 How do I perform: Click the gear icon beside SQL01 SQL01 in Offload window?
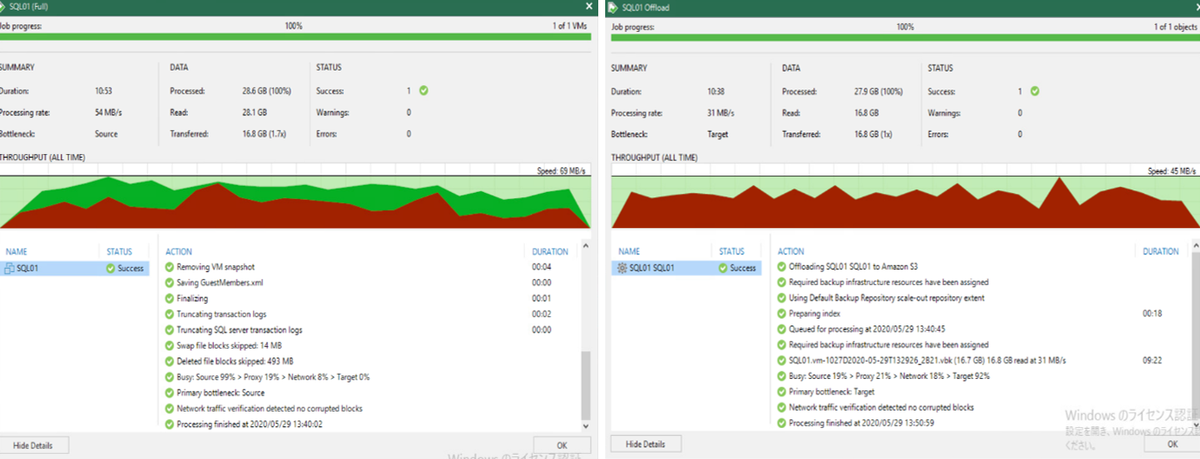click(621, 268)
